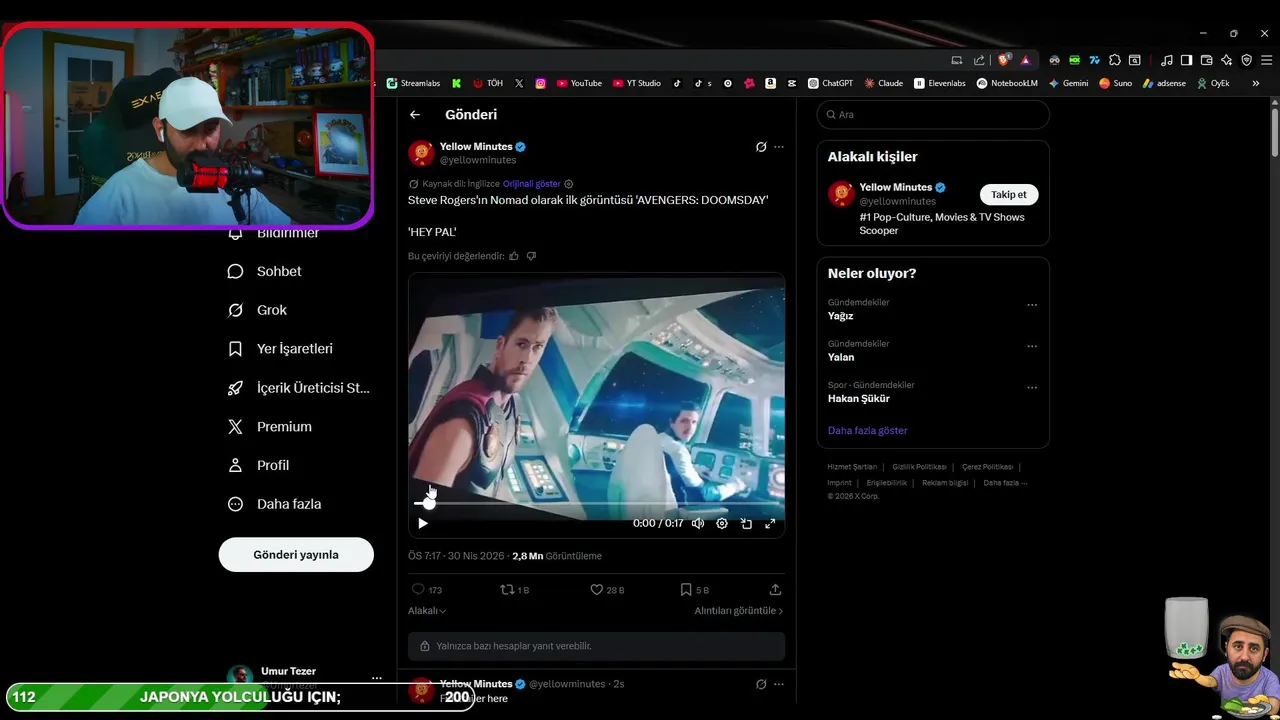The height and width of the screenshot is (720, 1280).
Task: Open adsense bookmark
Action: [1164, 83]
